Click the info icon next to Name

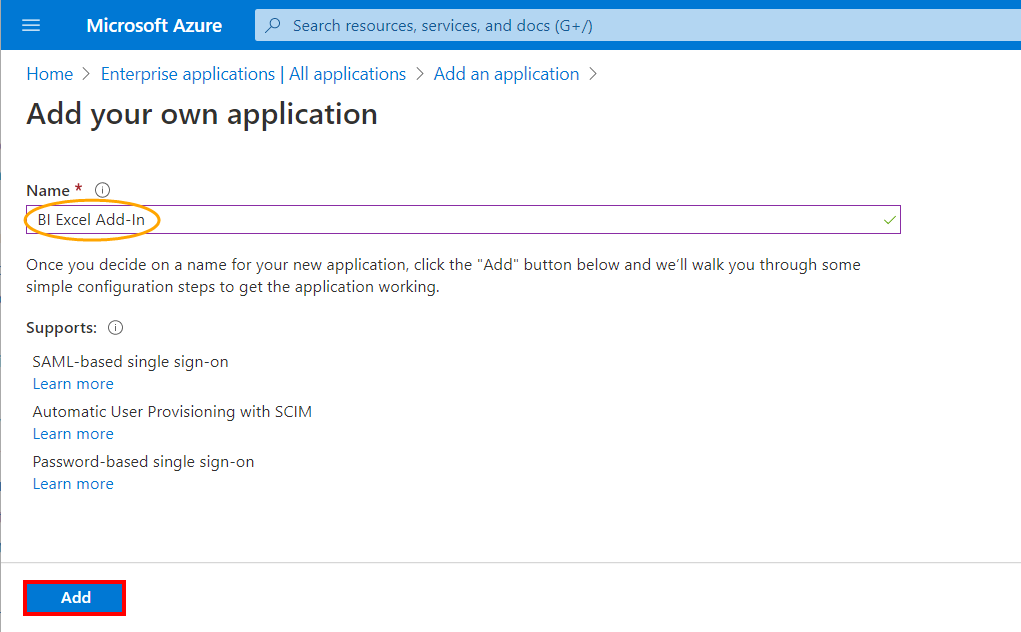point(102,190)
